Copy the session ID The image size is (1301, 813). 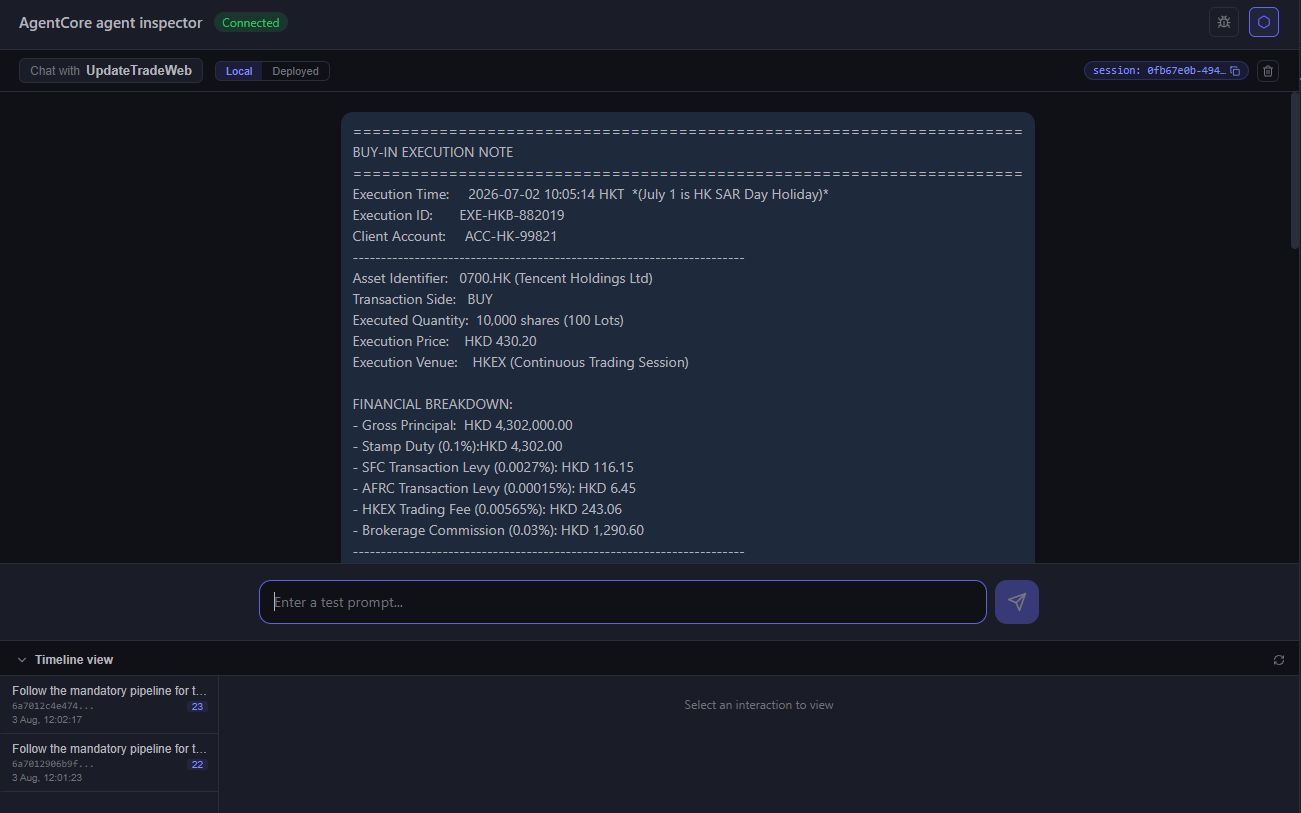pos(1235,71)
